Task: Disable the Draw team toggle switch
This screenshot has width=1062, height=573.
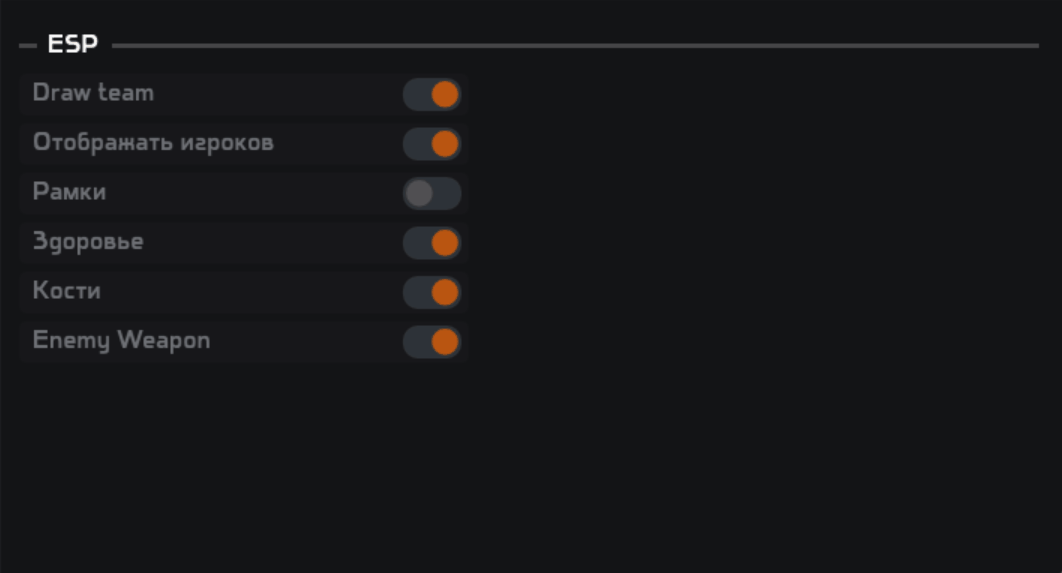Action: (x=432, y=95)
